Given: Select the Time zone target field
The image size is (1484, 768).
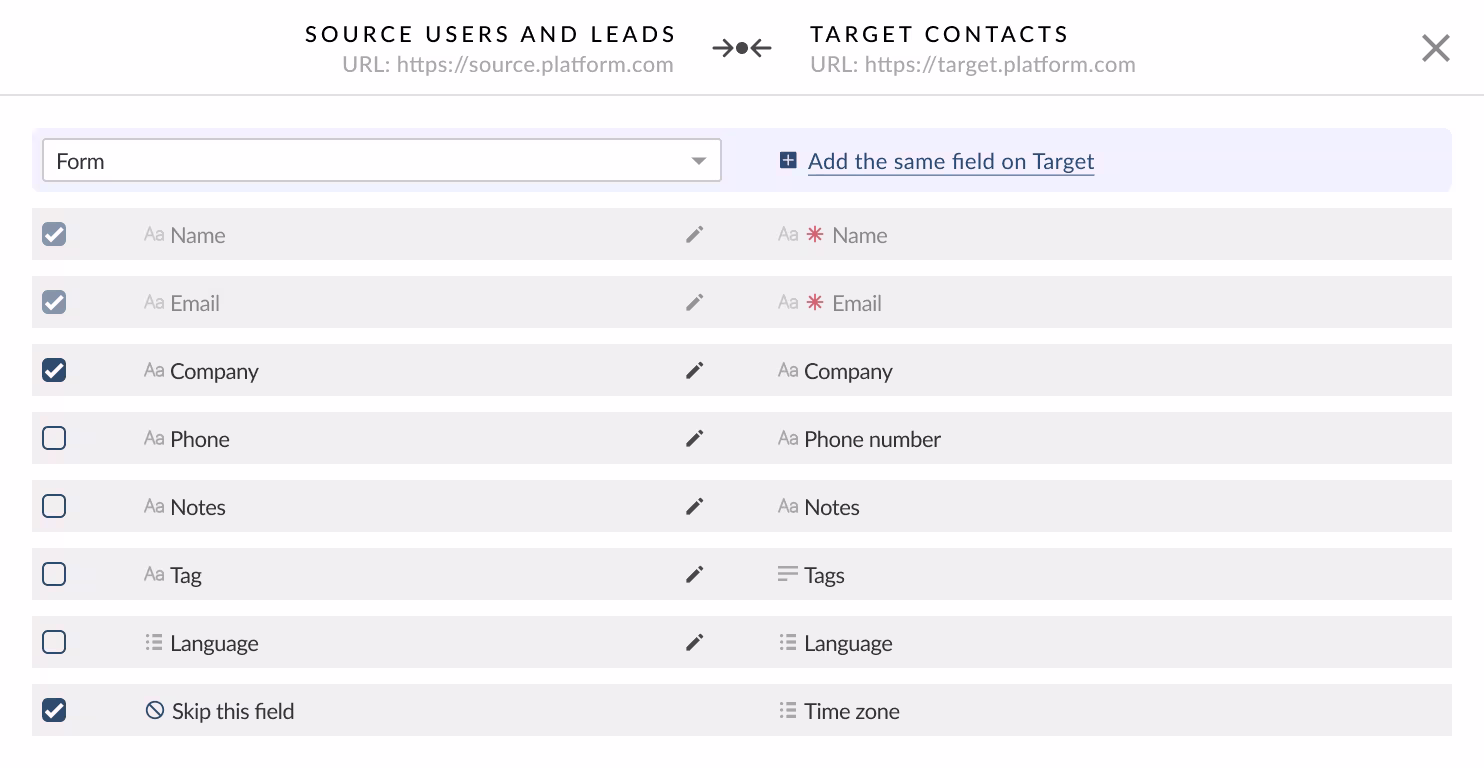Looking at the screenshot, I should [x=851, y=711].
